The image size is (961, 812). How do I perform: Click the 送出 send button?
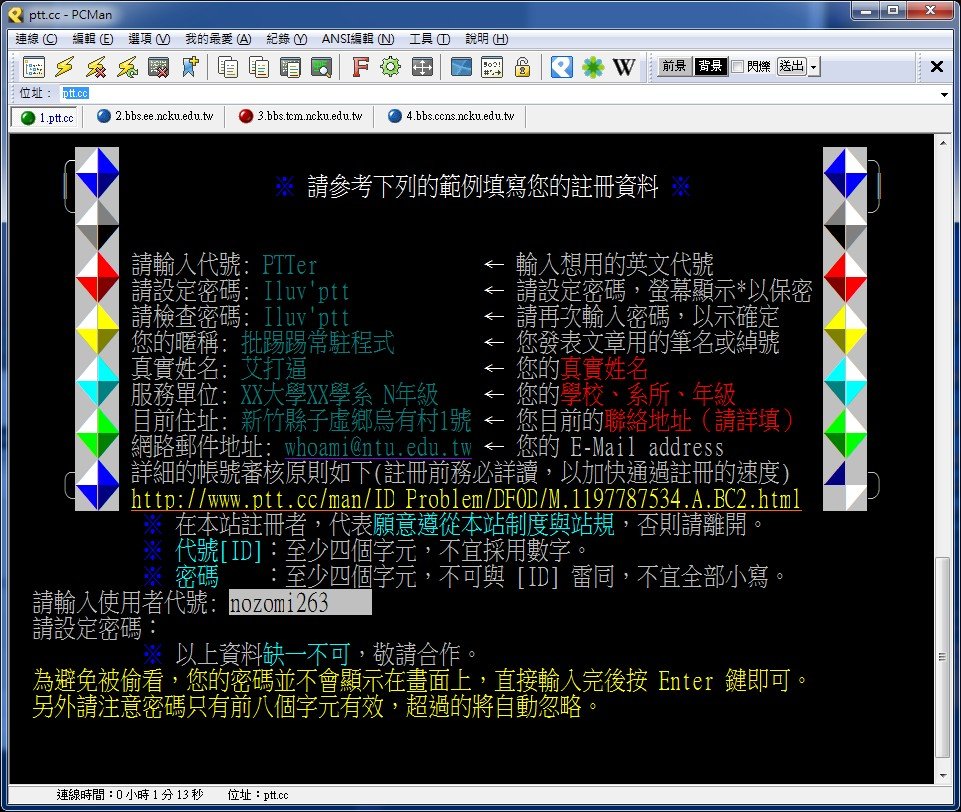click(791, 66)
